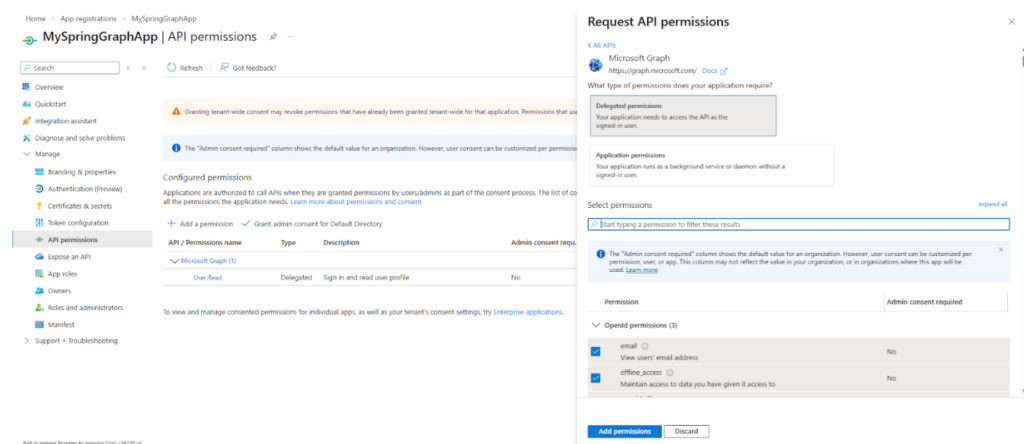This screenshot has width=1024, height=444.
Task: Click Learn more in info banner
Action: click(x=641, y=270)
